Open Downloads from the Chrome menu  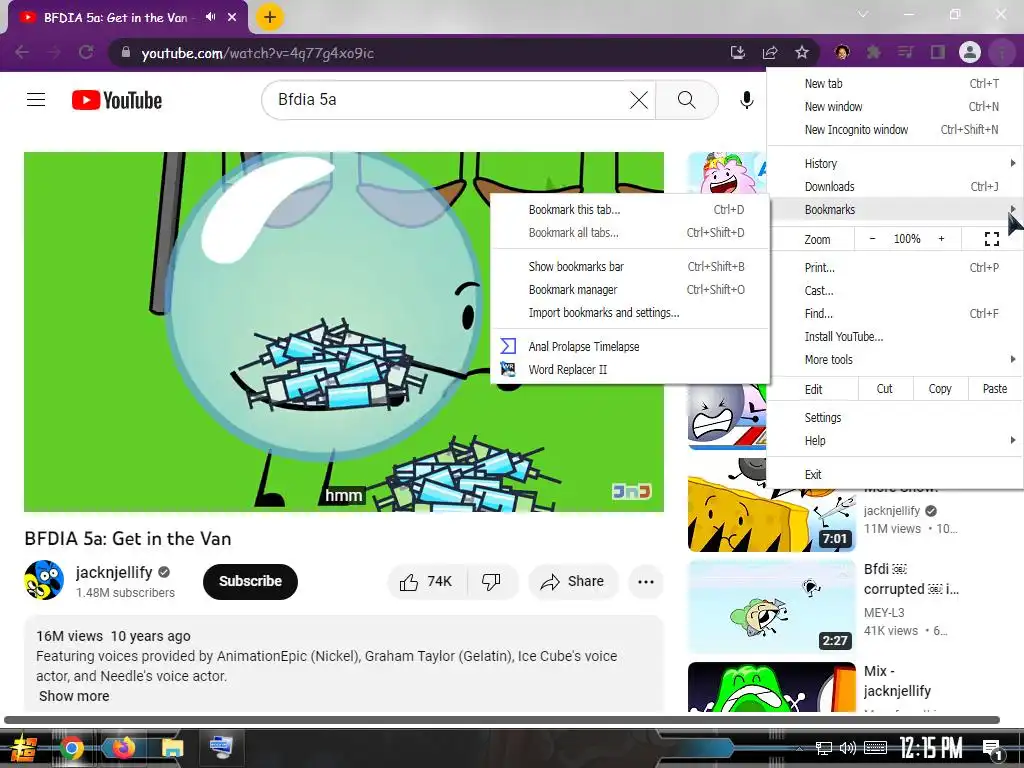click(895, 186)
